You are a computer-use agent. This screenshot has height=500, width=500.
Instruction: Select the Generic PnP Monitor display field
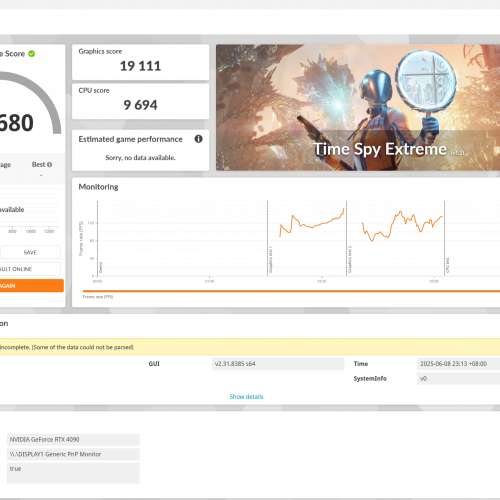(73, 454)
